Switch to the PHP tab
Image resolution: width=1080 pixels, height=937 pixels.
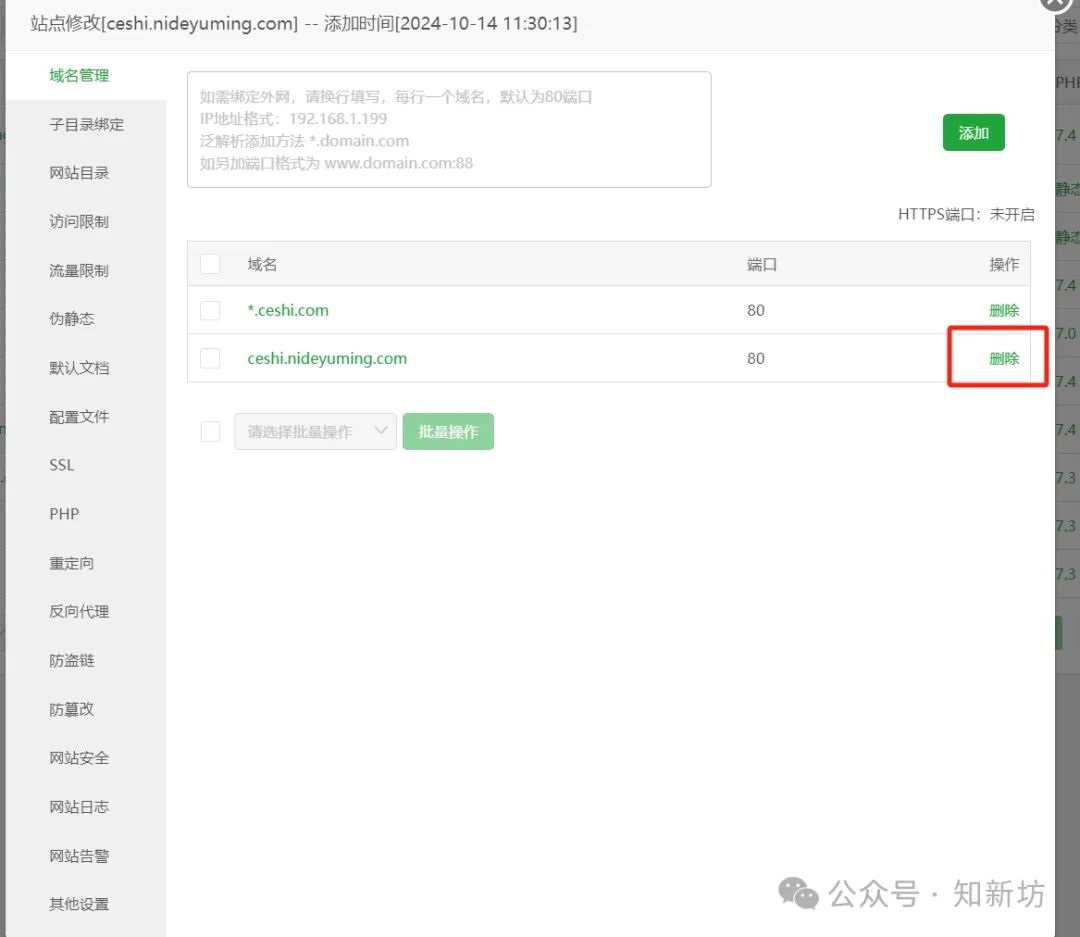[64, 514]
